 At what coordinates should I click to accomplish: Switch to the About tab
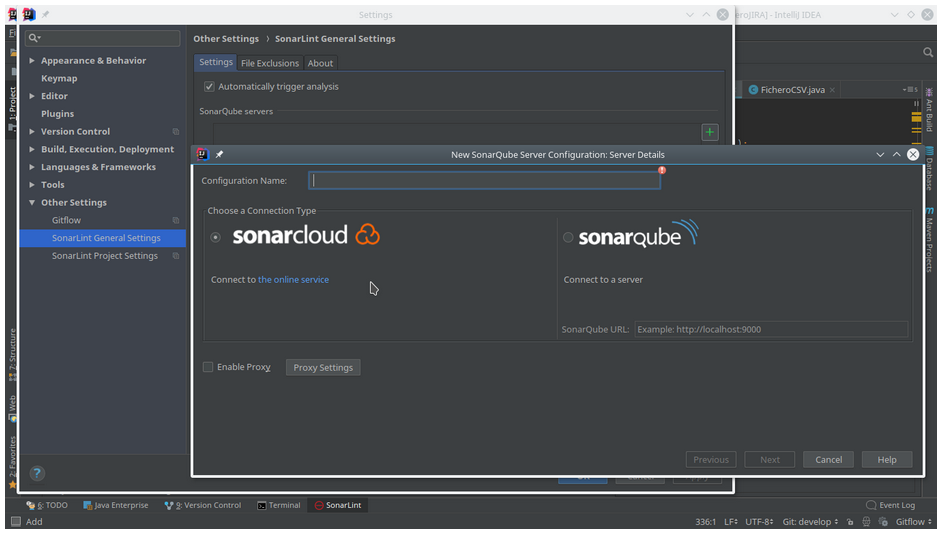(320, 63)
